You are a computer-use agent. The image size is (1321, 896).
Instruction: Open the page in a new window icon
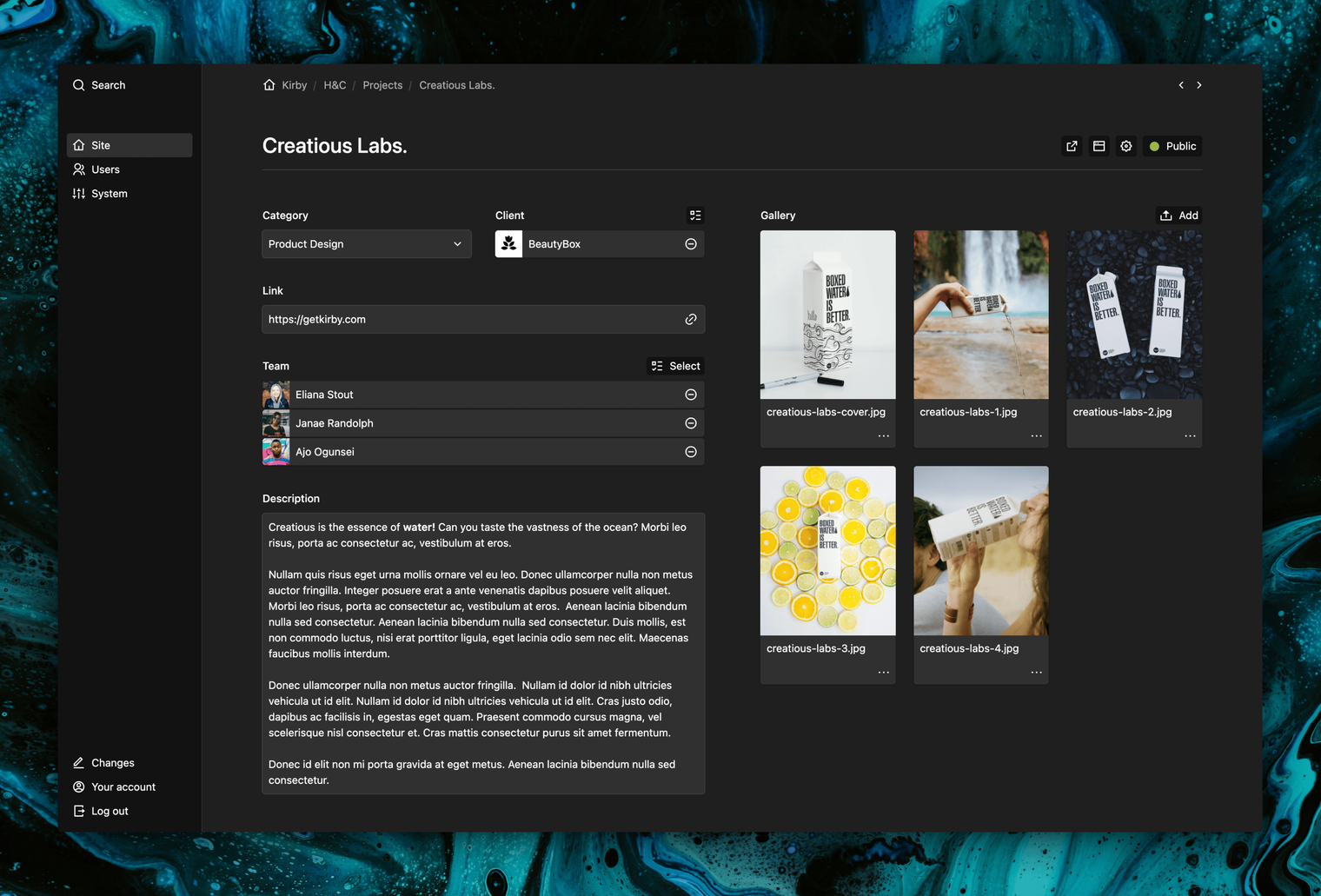(1072, 146)
